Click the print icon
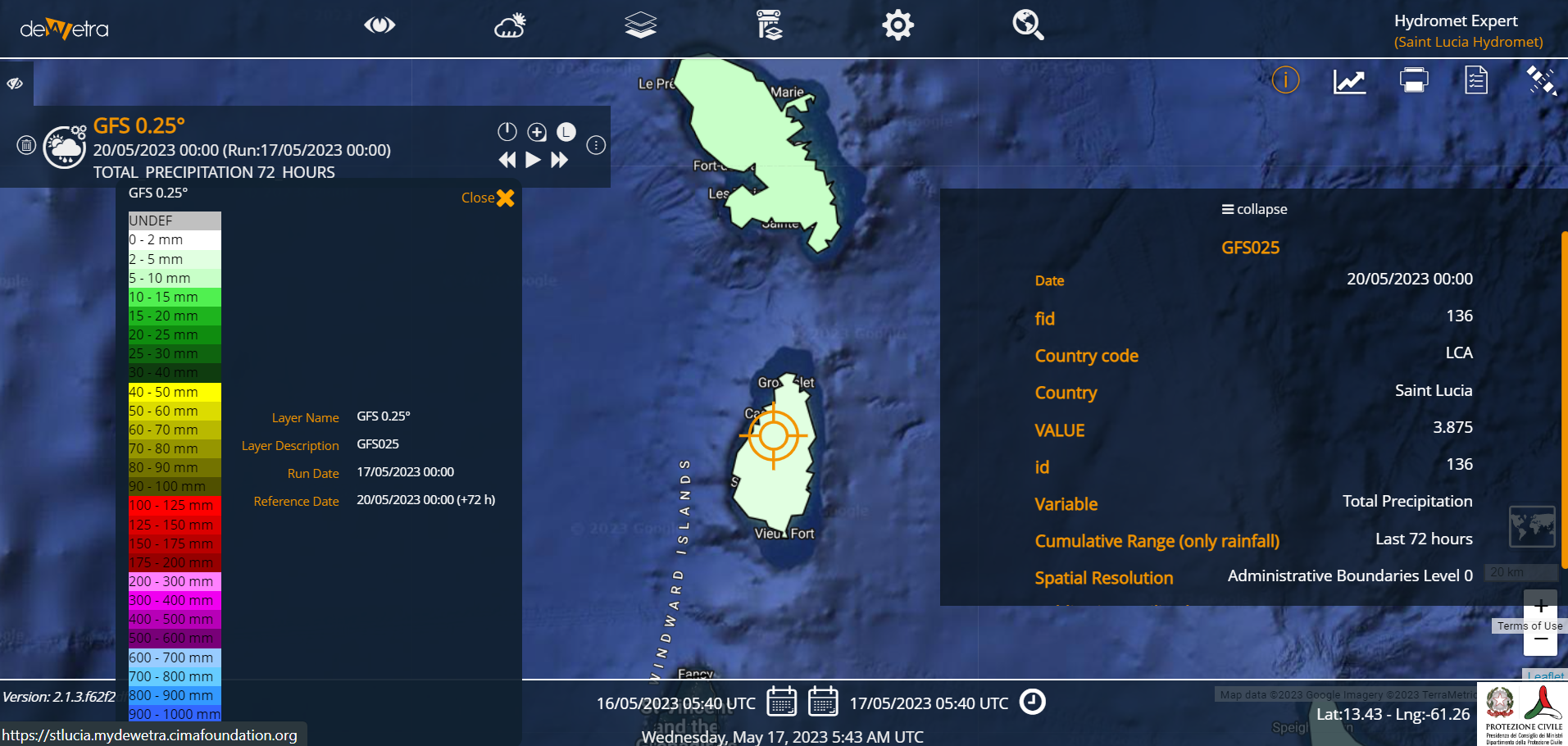1568x746 pixels. (x=1413, y=80)
